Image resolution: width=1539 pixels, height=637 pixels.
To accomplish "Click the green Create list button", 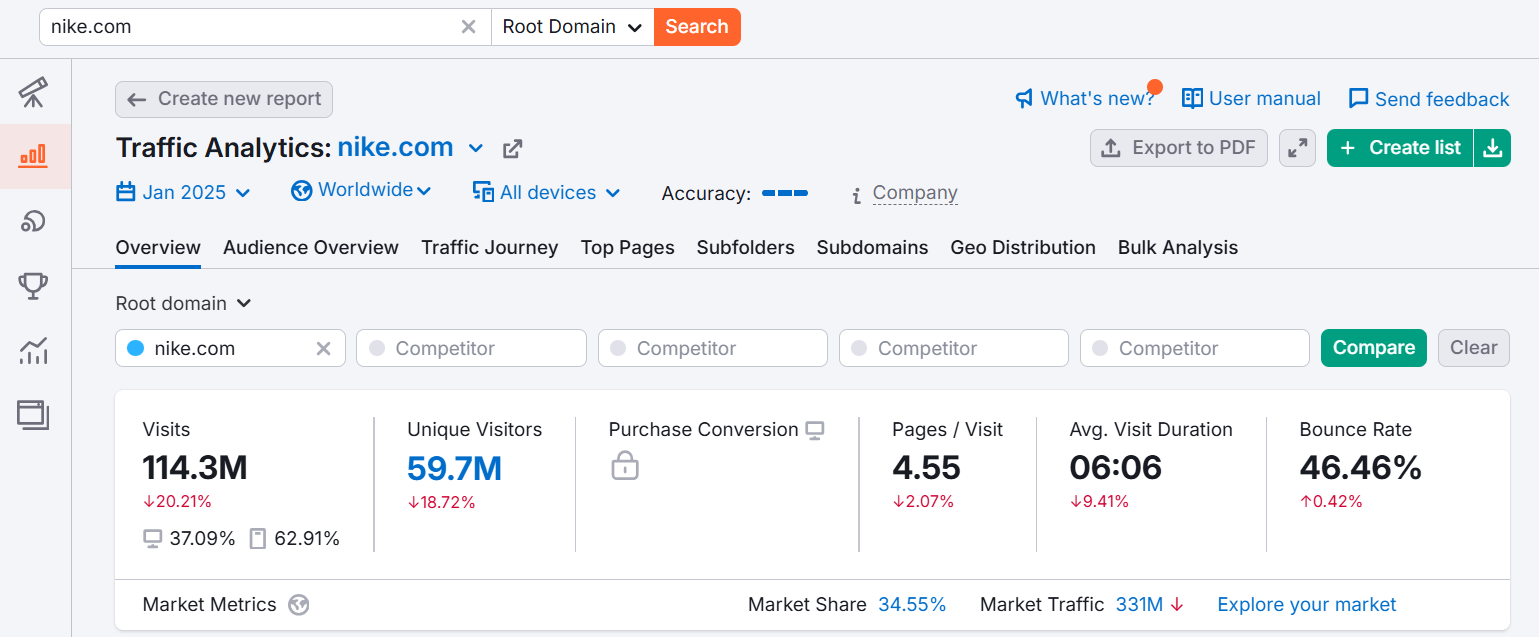I will pos(1401,148).
